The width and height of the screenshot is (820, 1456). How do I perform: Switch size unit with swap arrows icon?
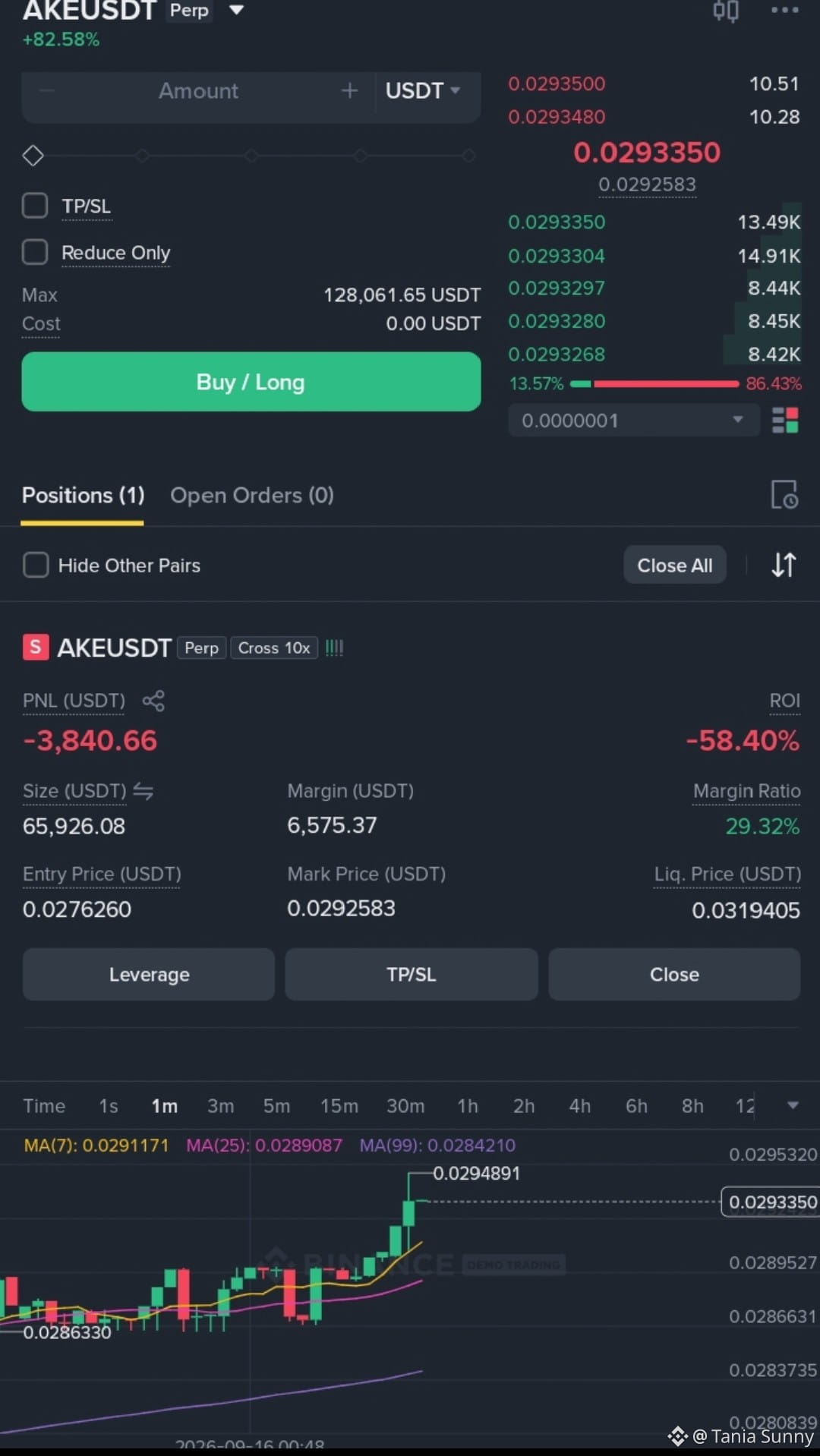pos(143,791)
